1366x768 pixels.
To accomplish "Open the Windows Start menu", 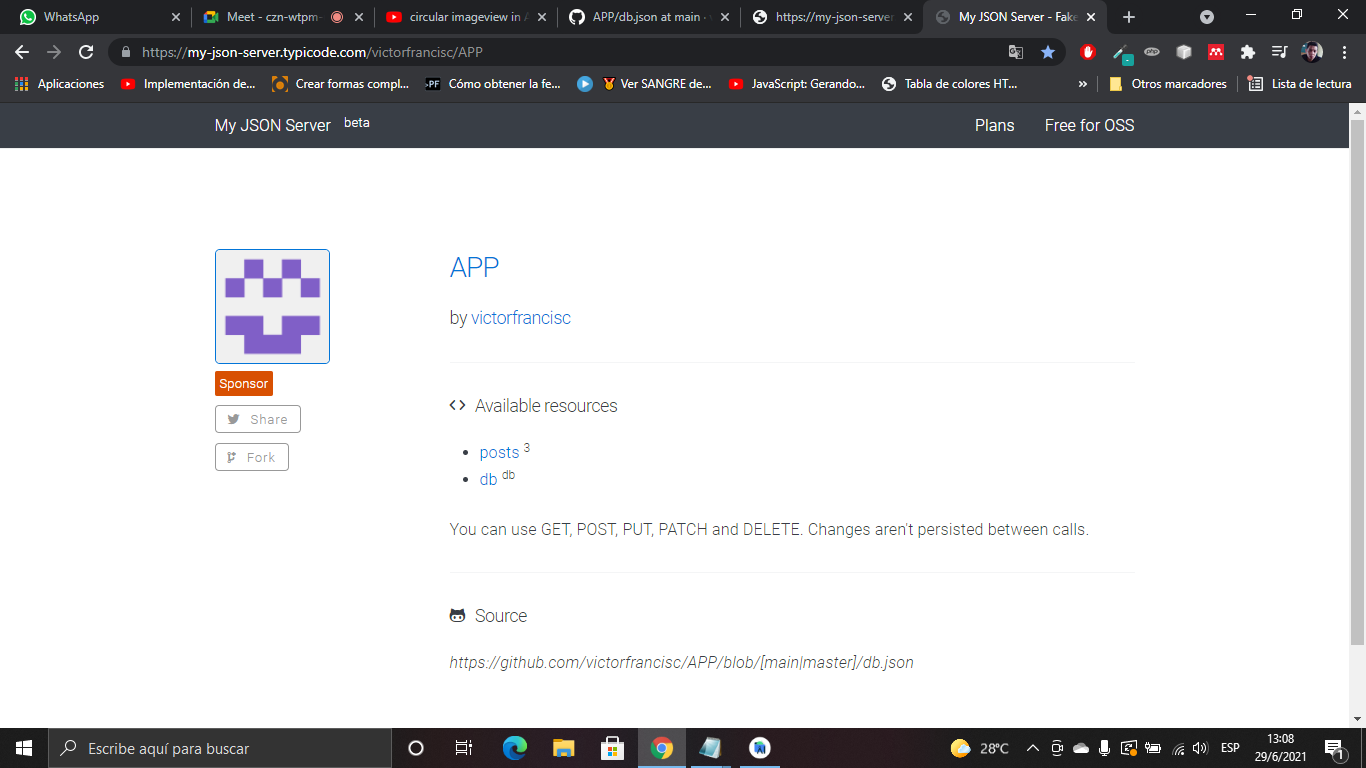I will coord(24,748).
